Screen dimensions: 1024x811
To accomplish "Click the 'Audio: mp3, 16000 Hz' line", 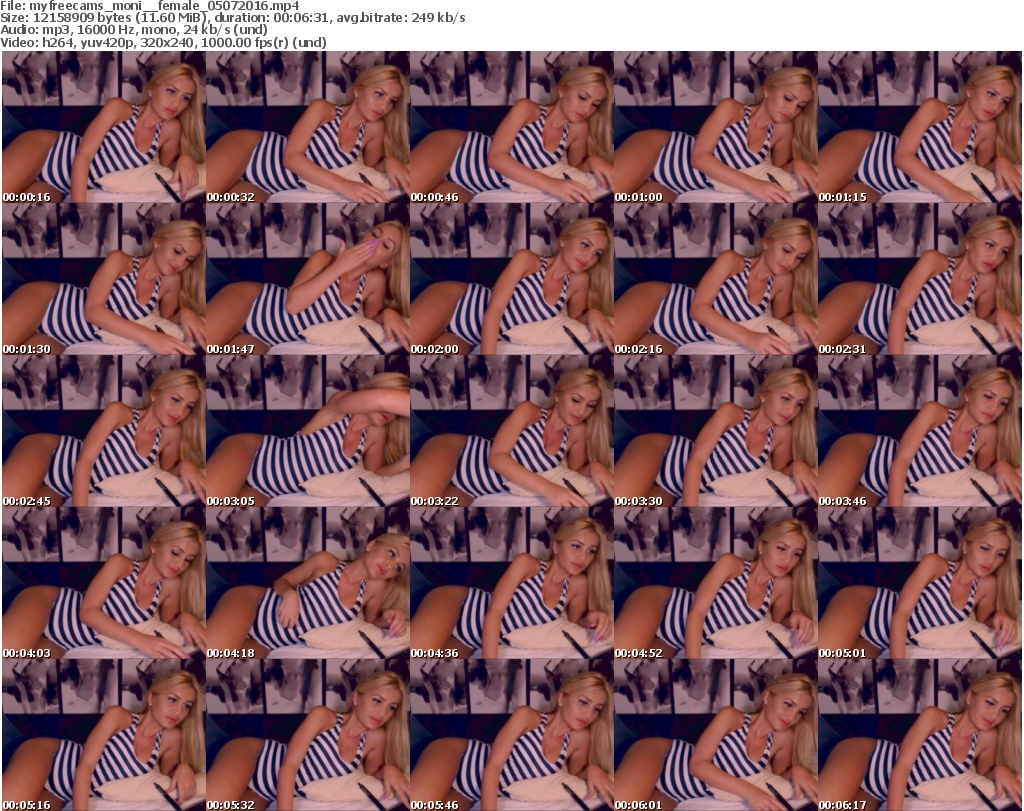I will coord(134,30).
